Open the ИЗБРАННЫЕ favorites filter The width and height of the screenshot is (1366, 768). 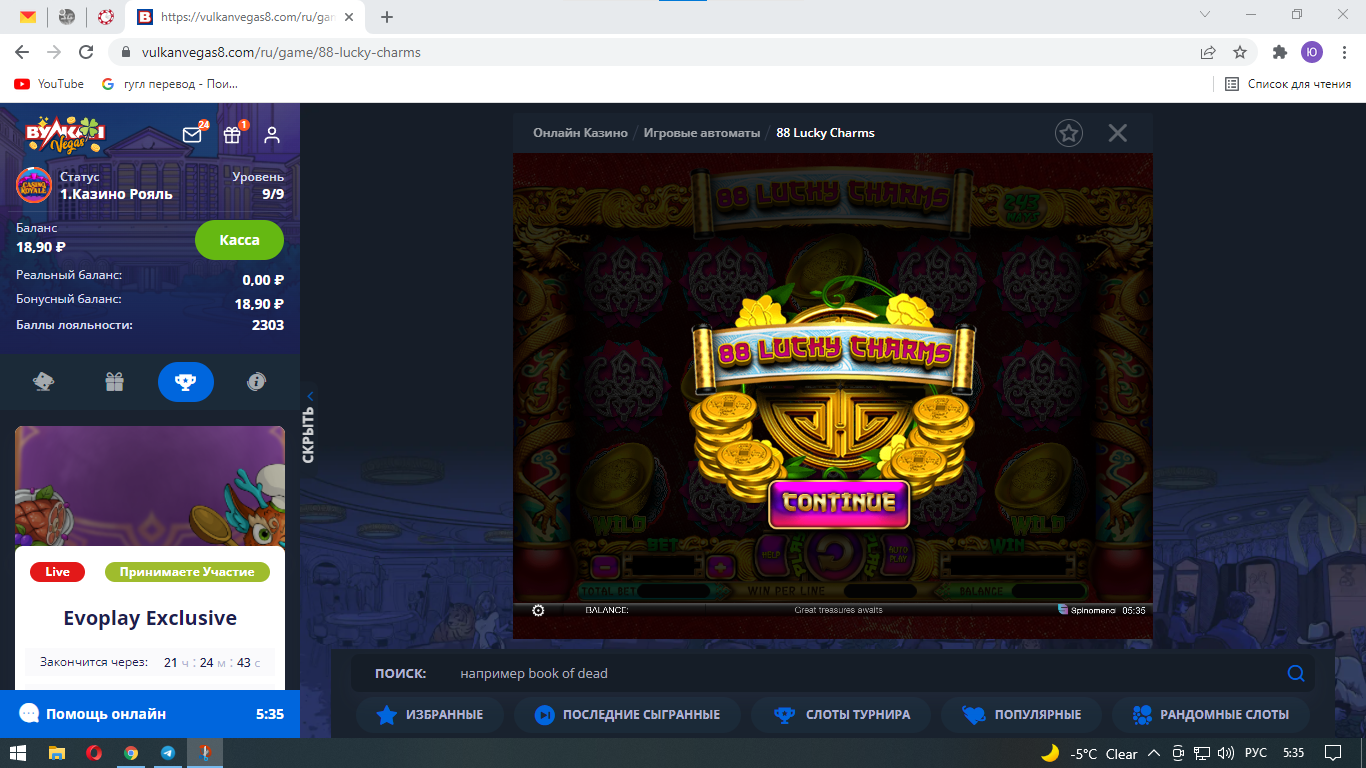pos(429,715)
